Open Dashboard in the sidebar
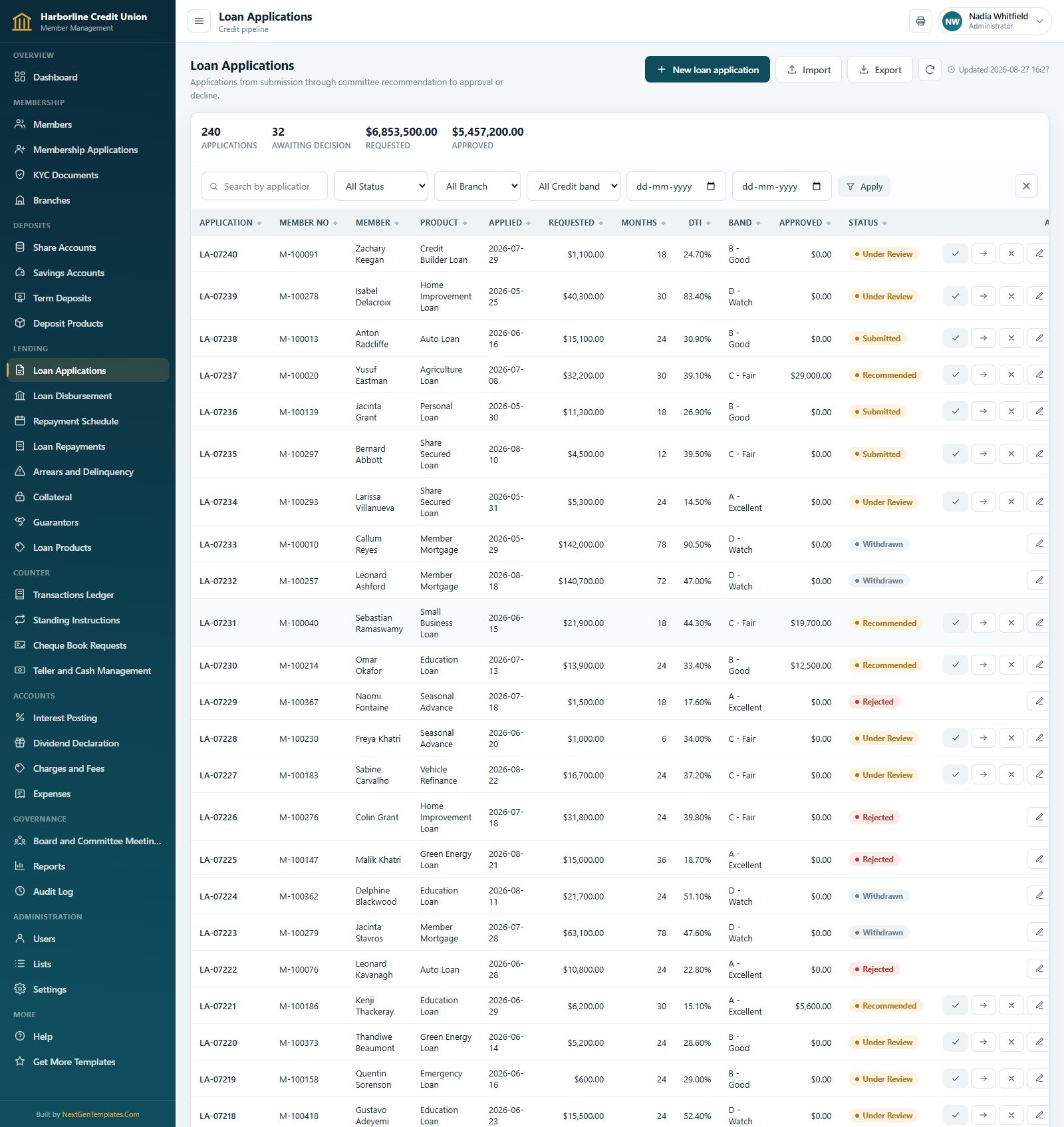 (x=88, y=77)
